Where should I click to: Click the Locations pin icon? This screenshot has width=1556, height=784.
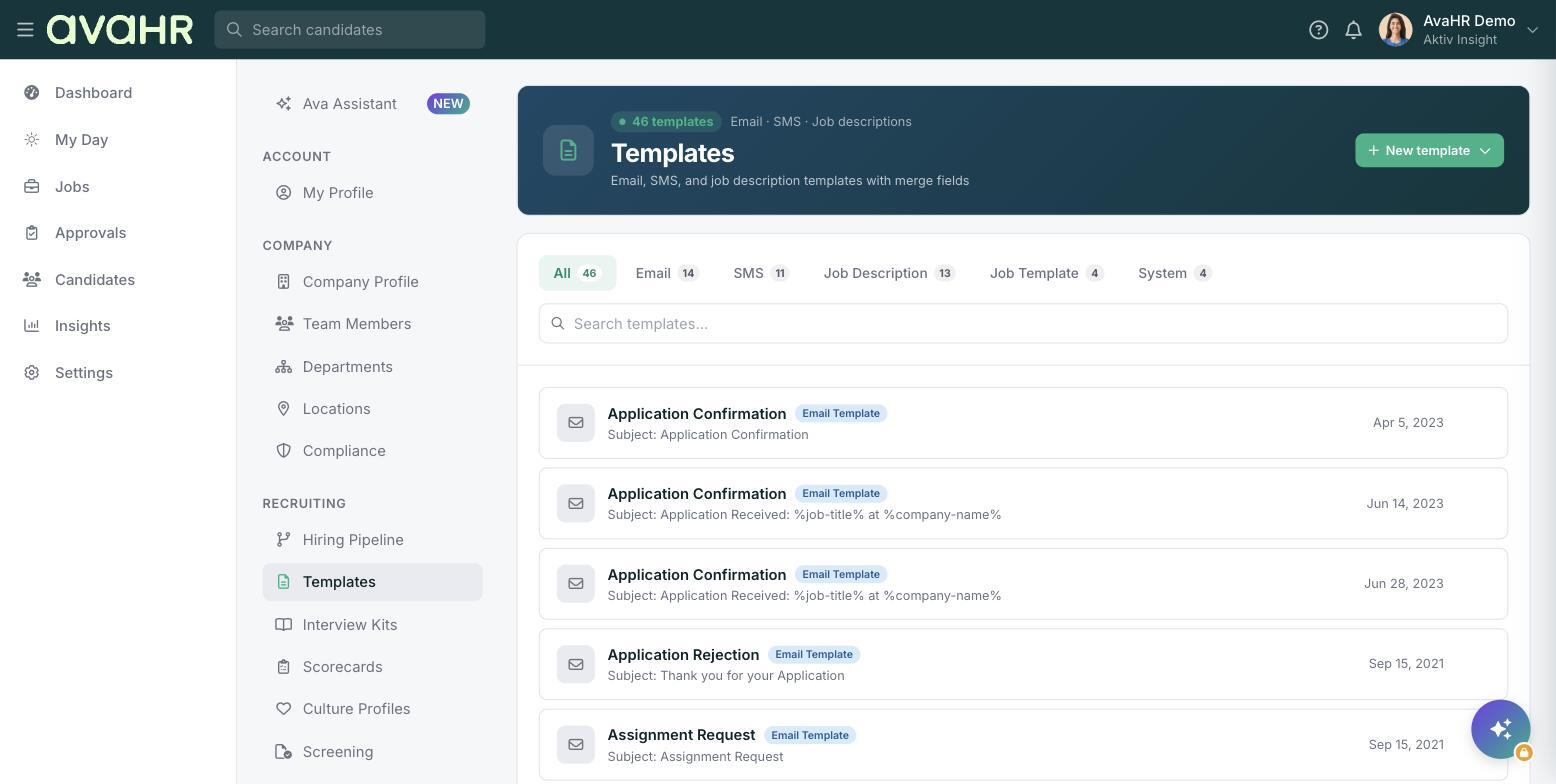(284, 409)
